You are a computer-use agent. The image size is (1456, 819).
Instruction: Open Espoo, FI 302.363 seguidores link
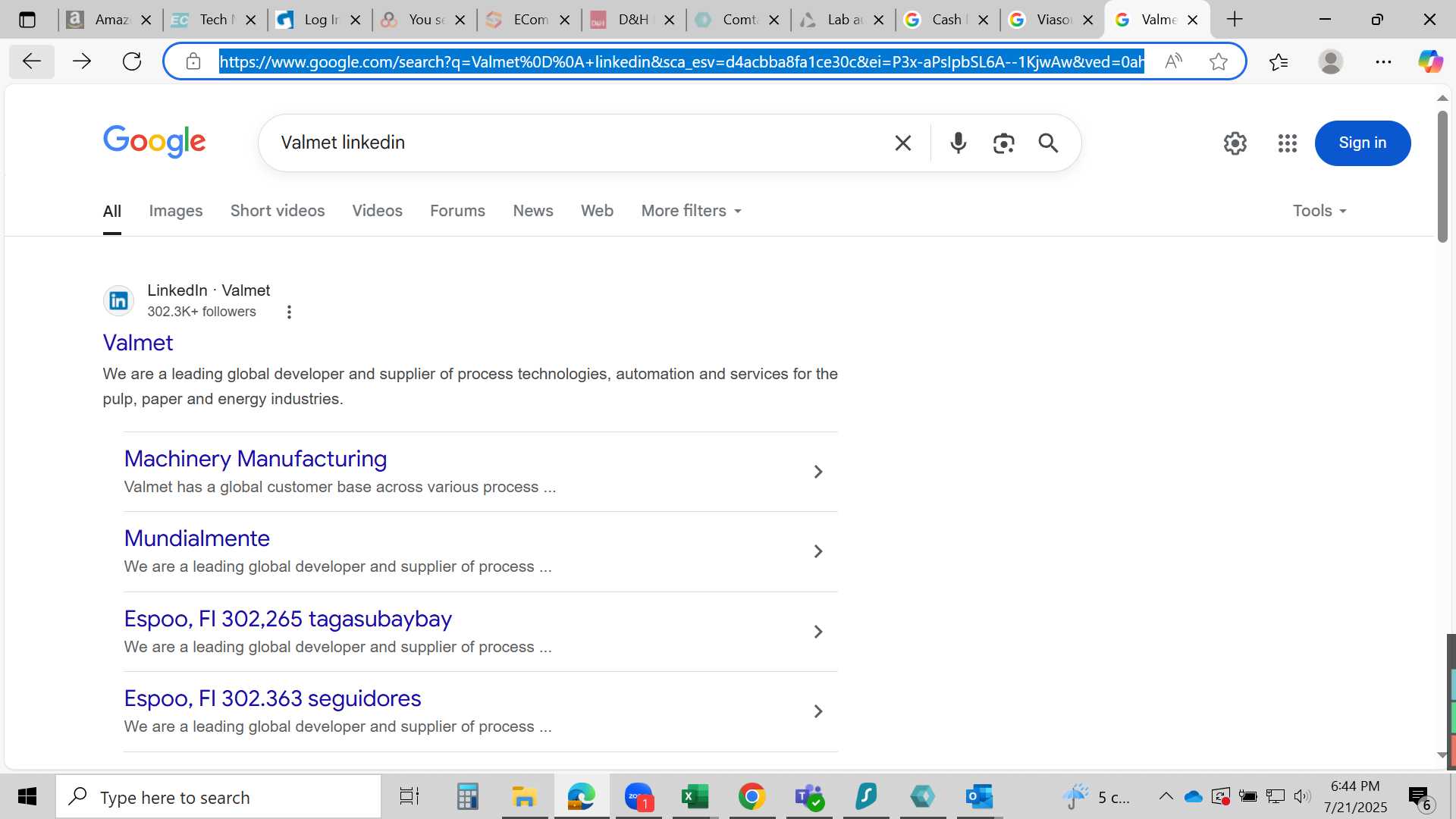[273, 698]
